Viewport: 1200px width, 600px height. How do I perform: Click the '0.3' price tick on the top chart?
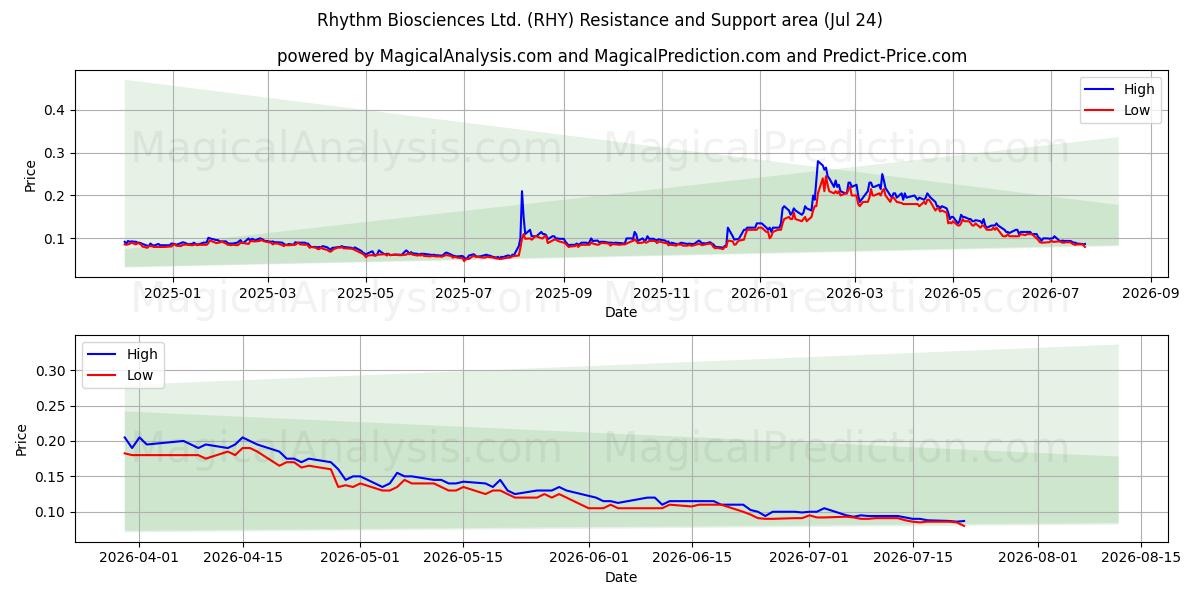click(56, 153)
